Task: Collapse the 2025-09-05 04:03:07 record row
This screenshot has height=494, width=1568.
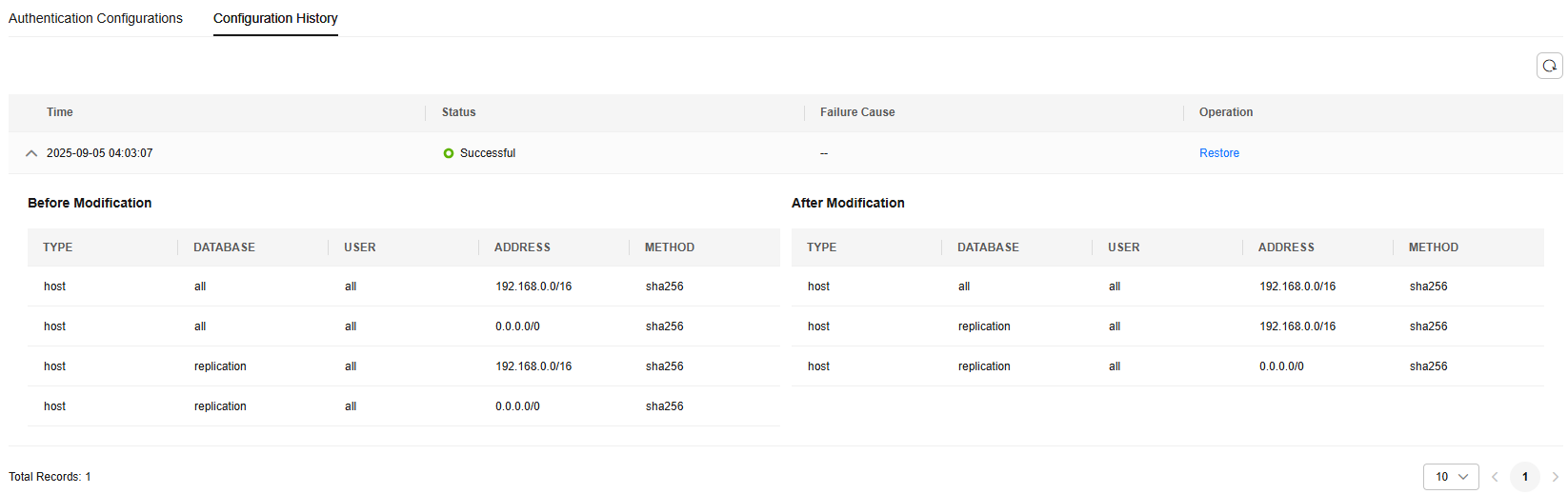Action: pyautogui.click(x=31, y=153)
